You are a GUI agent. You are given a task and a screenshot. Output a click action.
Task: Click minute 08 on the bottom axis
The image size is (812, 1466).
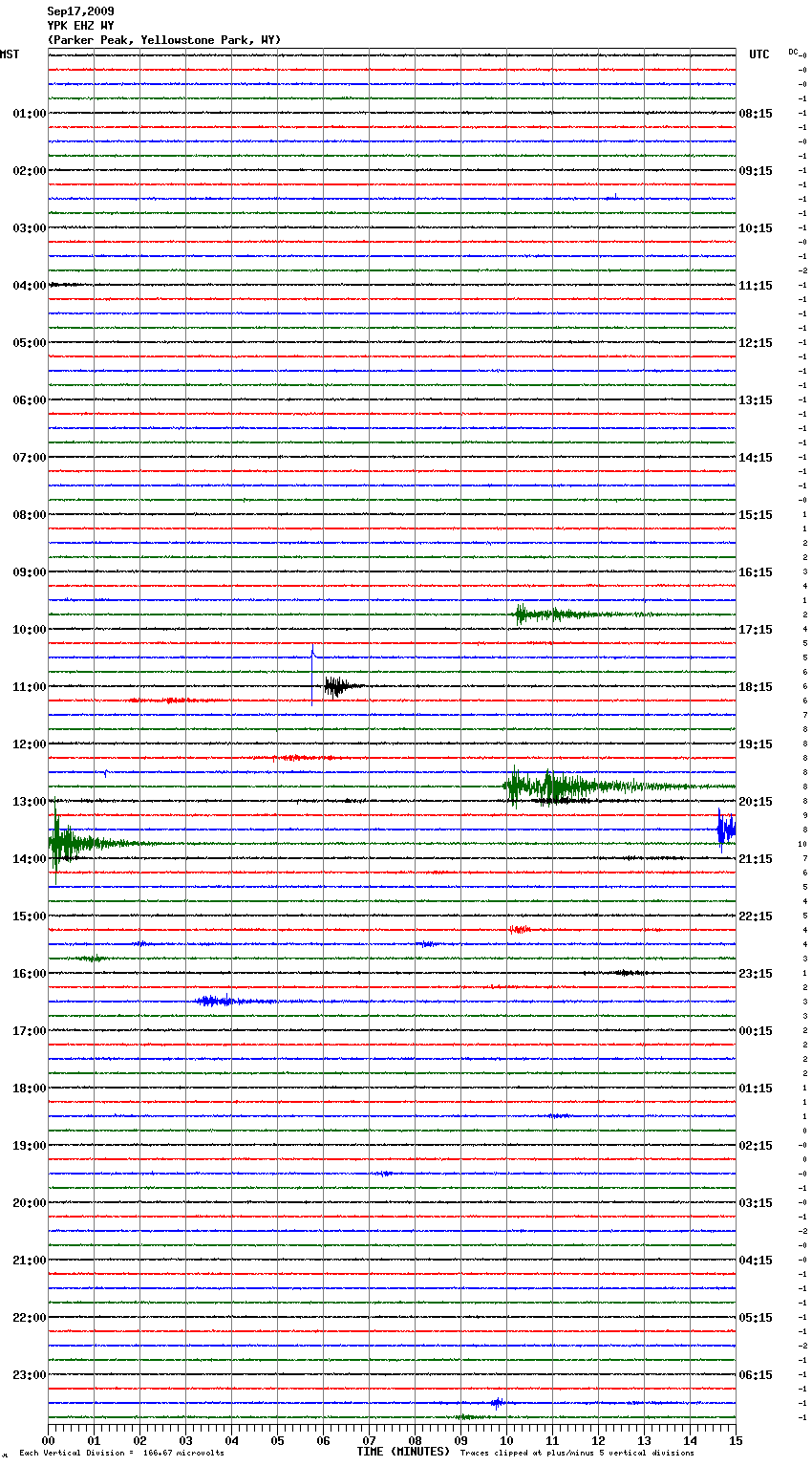[x=416, y=1440]
